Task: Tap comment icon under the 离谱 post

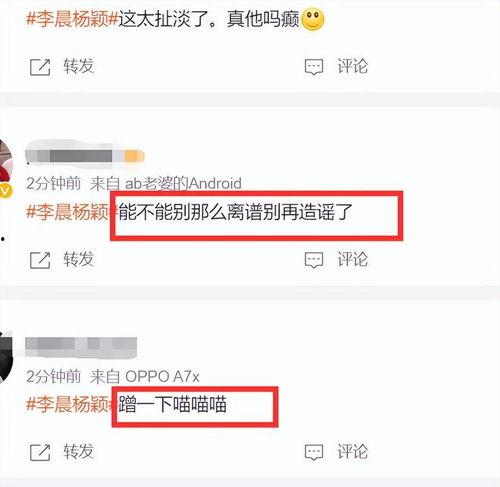Action: (314, 260)
